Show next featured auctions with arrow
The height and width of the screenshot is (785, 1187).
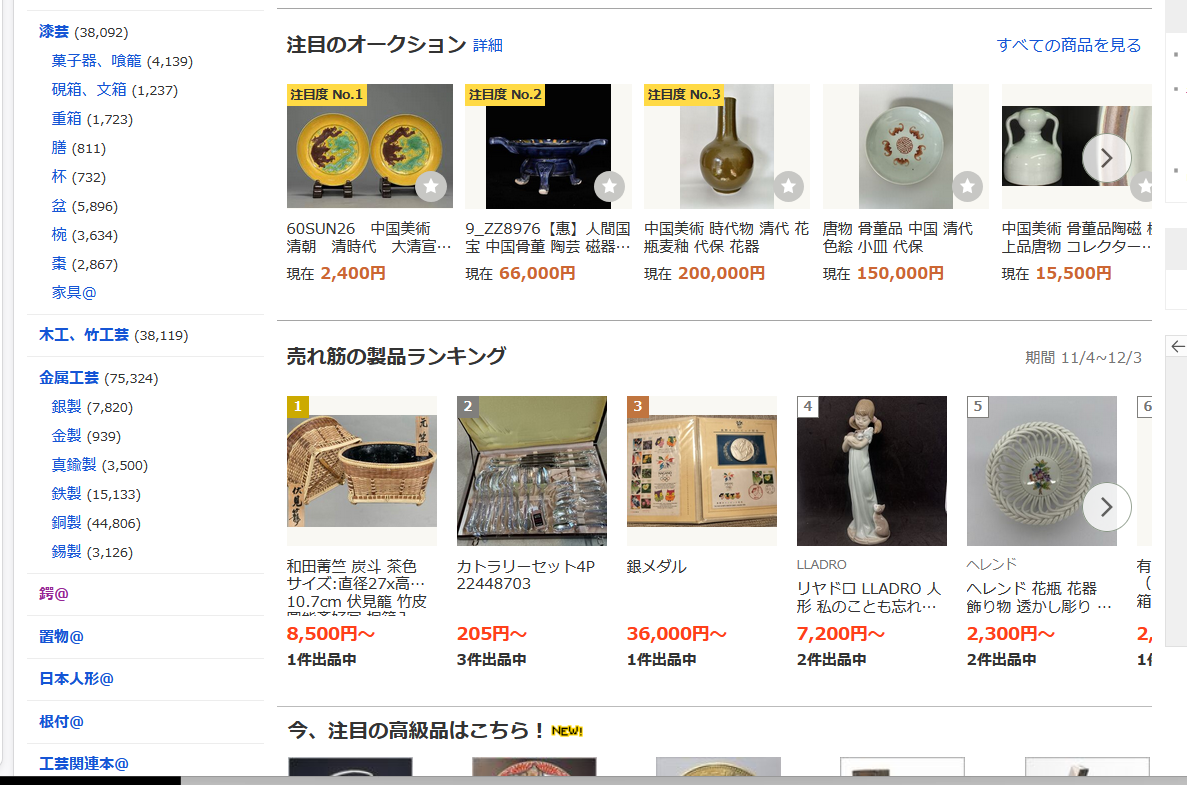[1106, 158]
